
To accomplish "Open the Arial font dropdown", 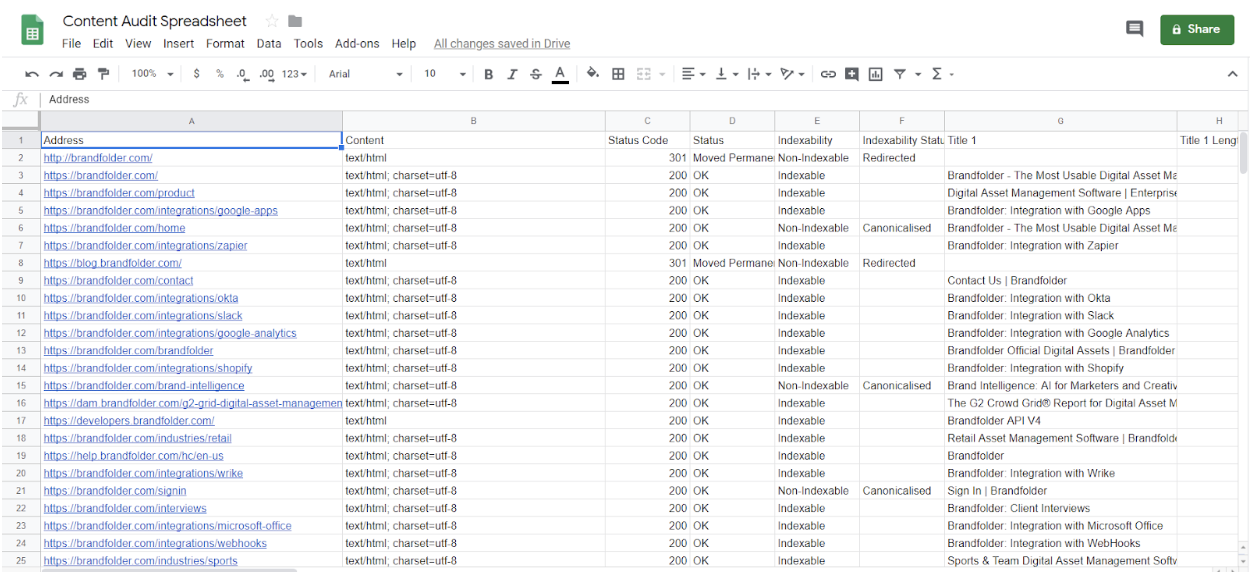I will pos(366,74).
